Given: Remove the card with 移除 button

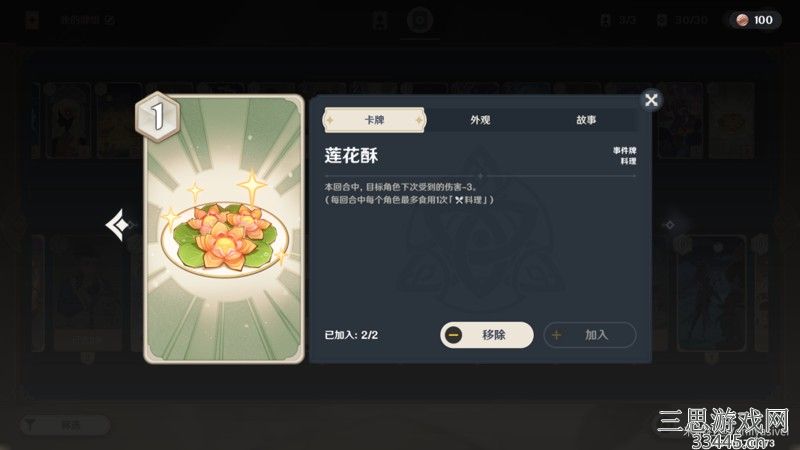Looking at the screenshot, I should pos(487,335).
